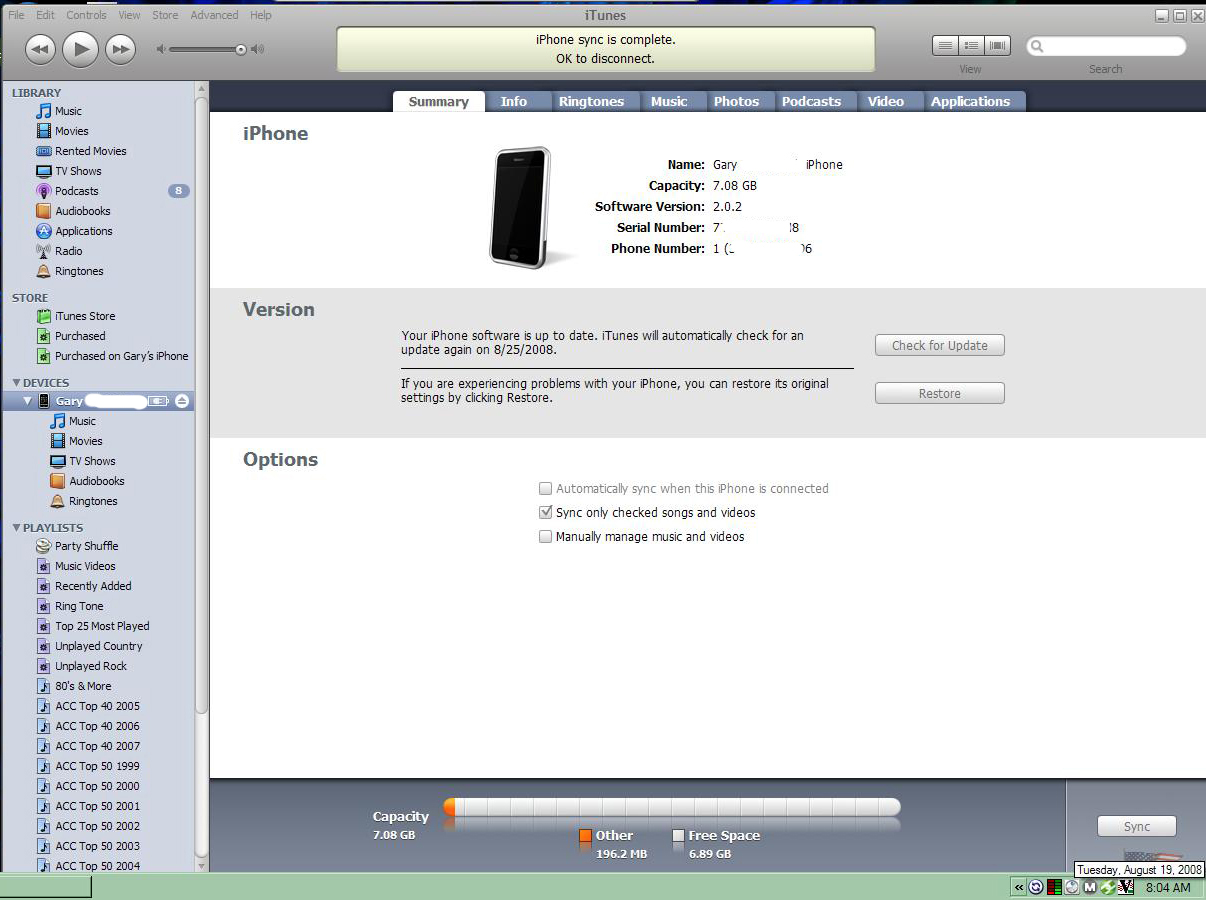The width and height of the screenshot is (1206, 900).
Task: Click the Next track forward button
Action: [120, 49]
